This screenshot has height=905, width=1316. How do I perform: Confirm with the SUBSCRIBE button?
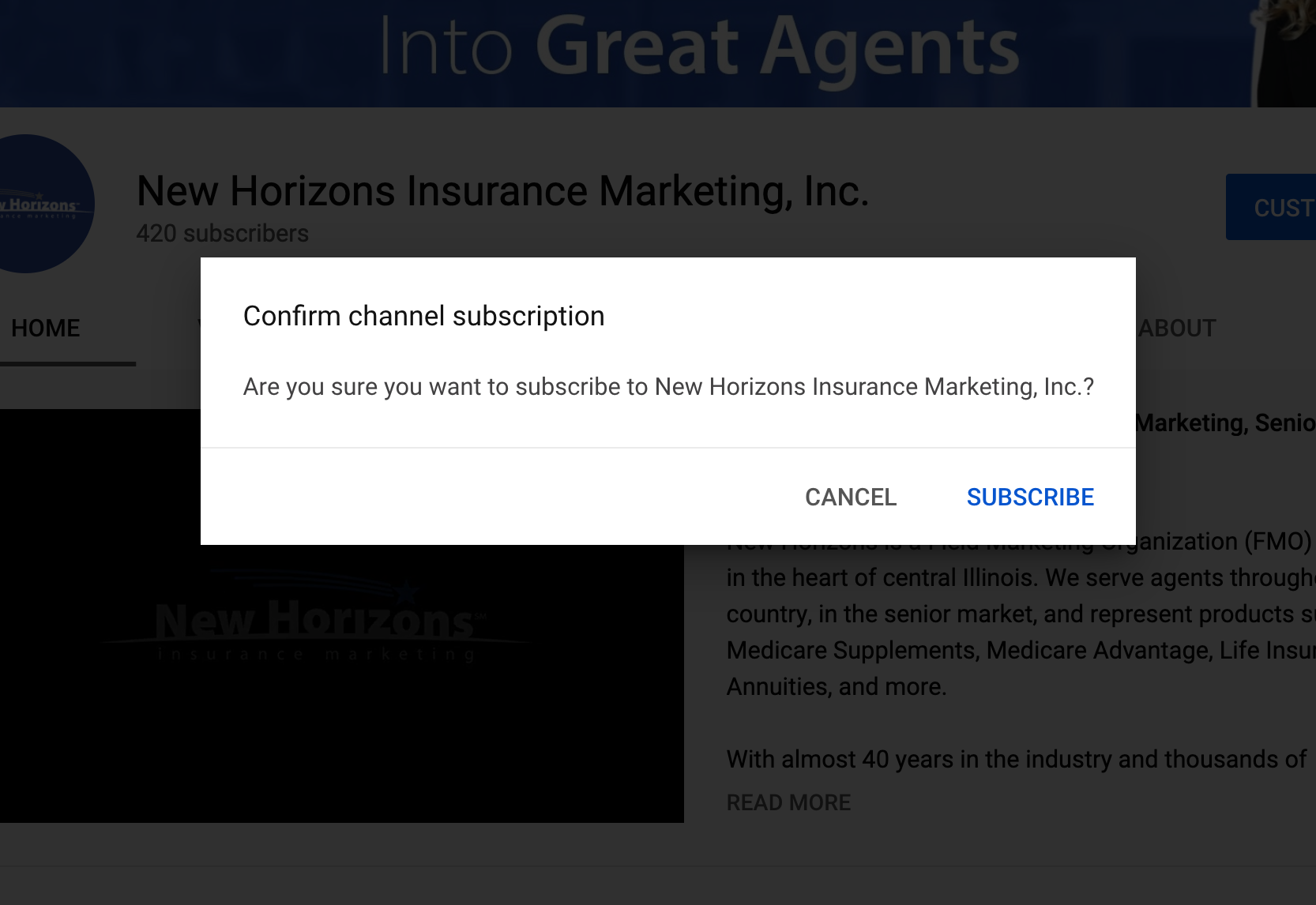click(1030, 497)
